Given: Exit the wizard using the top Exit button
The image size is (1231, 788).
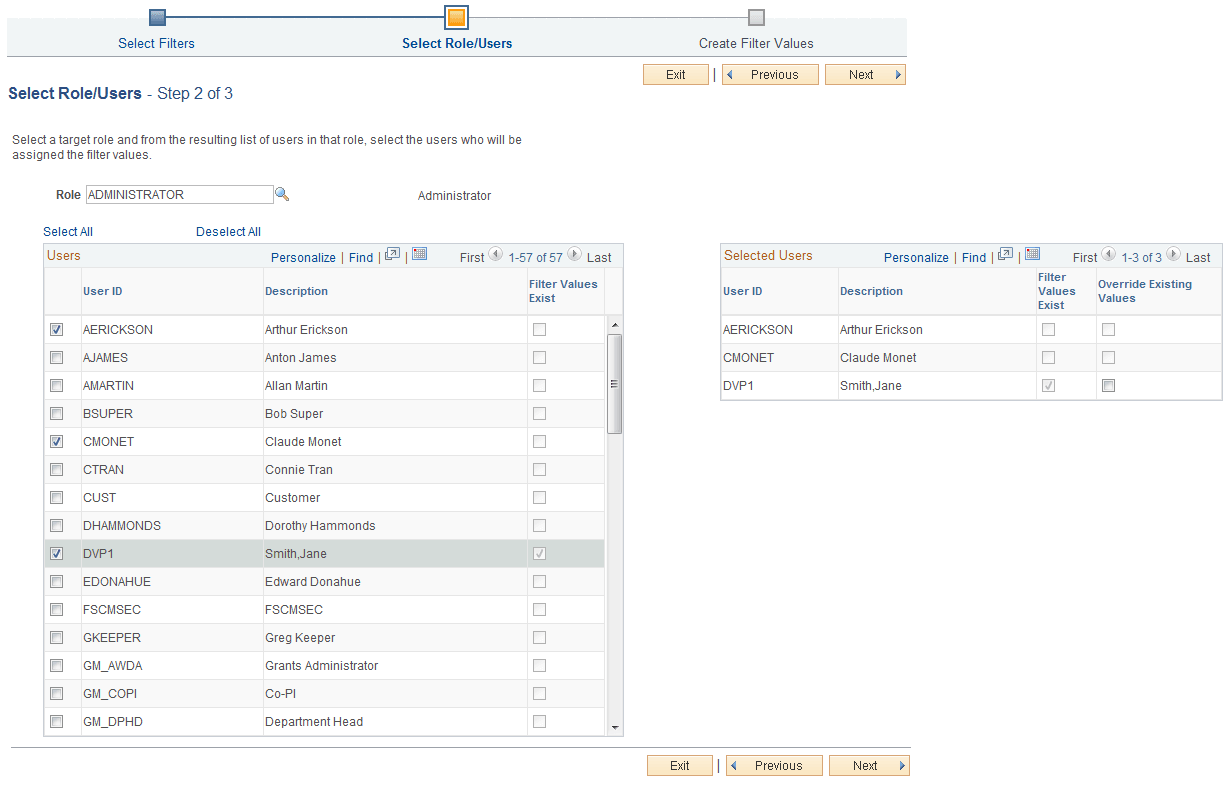Looking at the screenshot, I should tap(676, 74).
